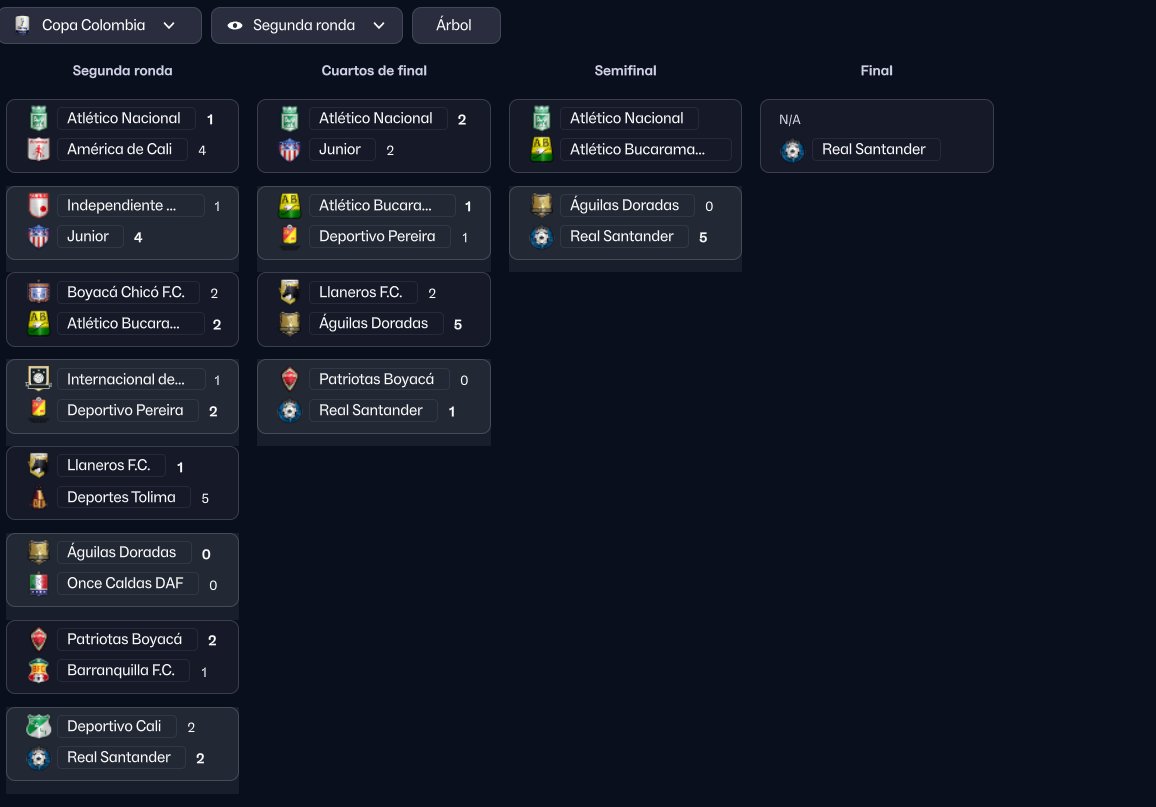Click the Internacional de... crest

pyautogui.click(x=38, y=378)
